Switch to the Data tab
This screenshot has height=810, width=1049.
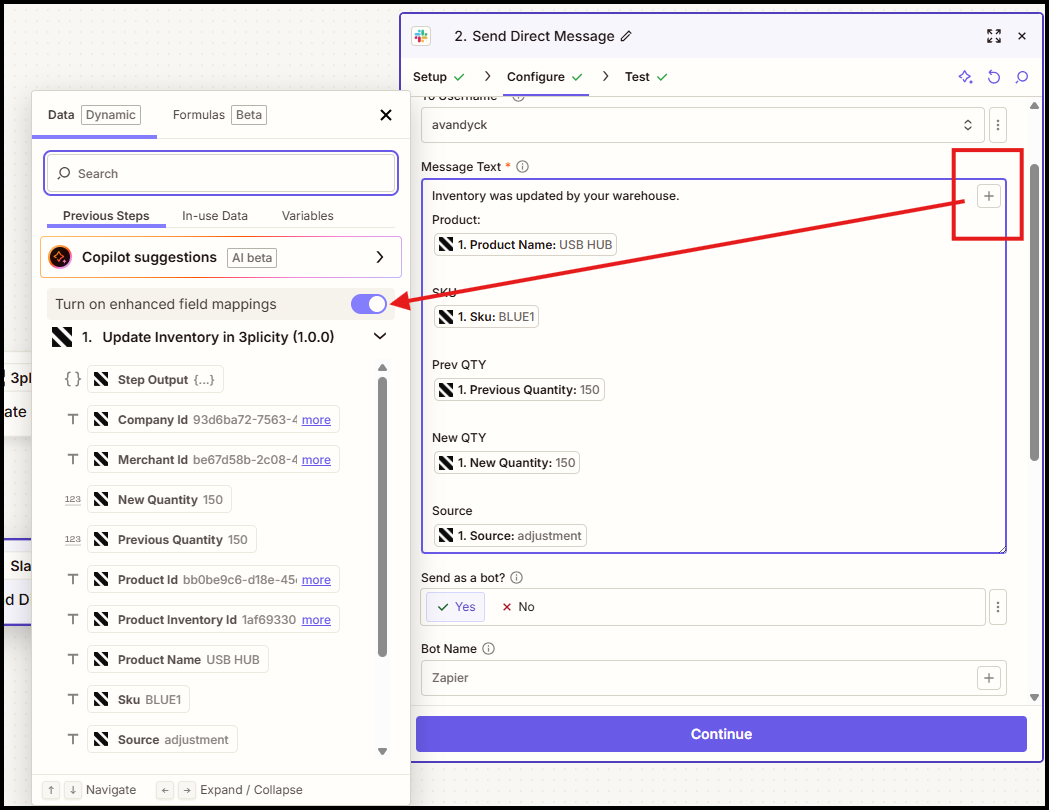pos(94,115)
